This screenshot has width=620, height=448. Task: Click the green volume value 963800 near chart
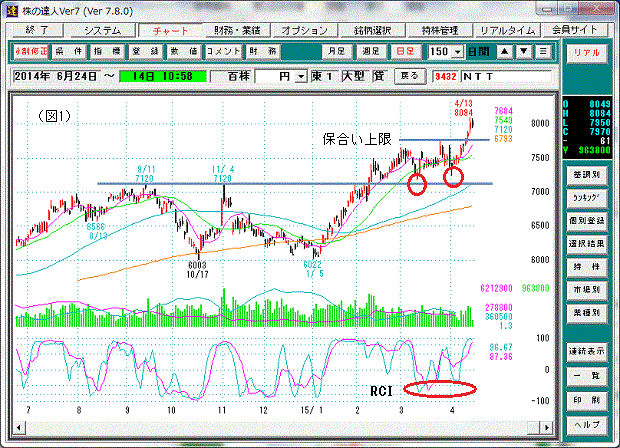[x=536, y=288]
